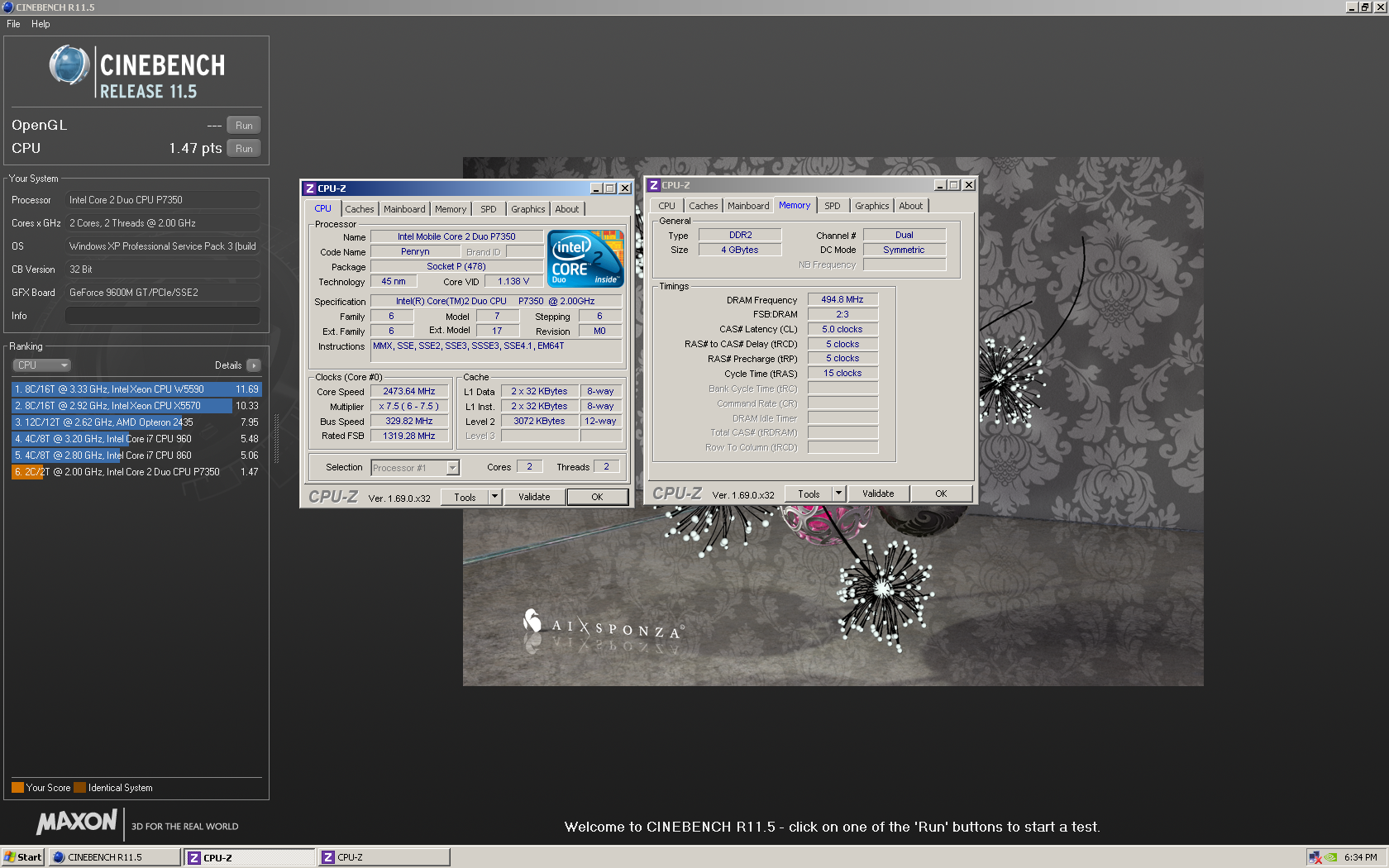
Task: Open About tab in the Memory CPU-Z window
Action: pos(911,206)
